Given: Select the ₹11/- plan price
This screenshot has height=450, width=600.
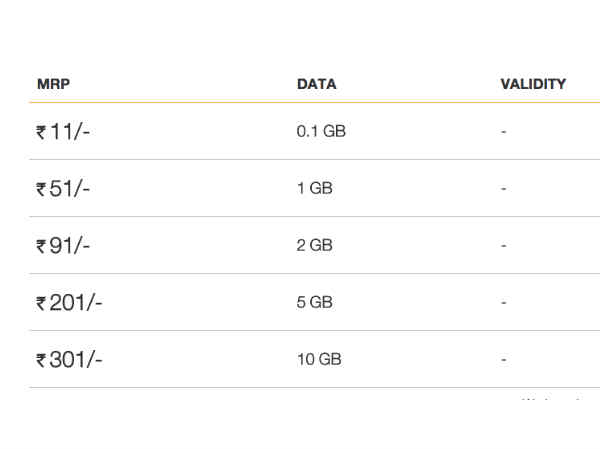Looking at the screenshot, I should (63, 132).
